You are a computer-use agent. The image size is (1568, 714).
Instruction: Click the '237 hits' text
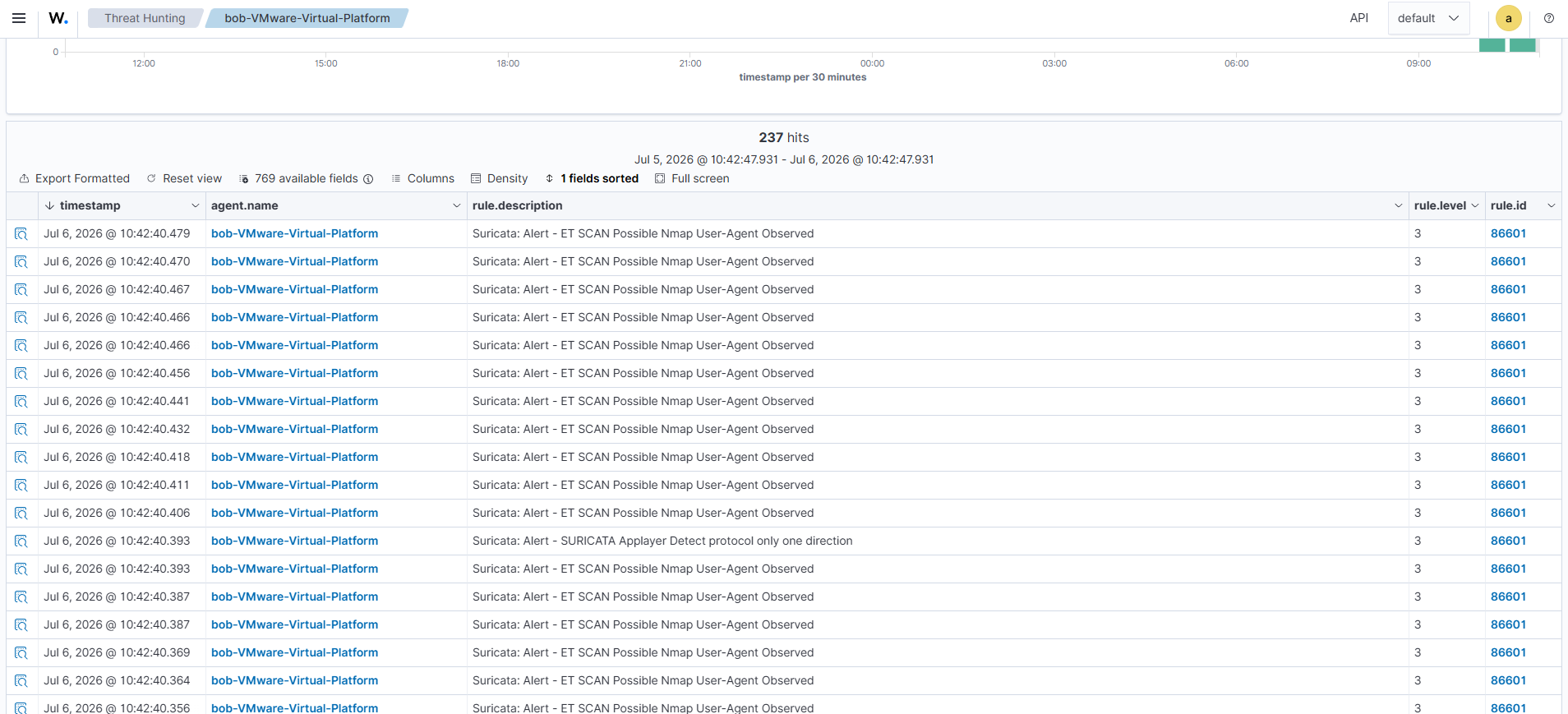tap(784, 137)
